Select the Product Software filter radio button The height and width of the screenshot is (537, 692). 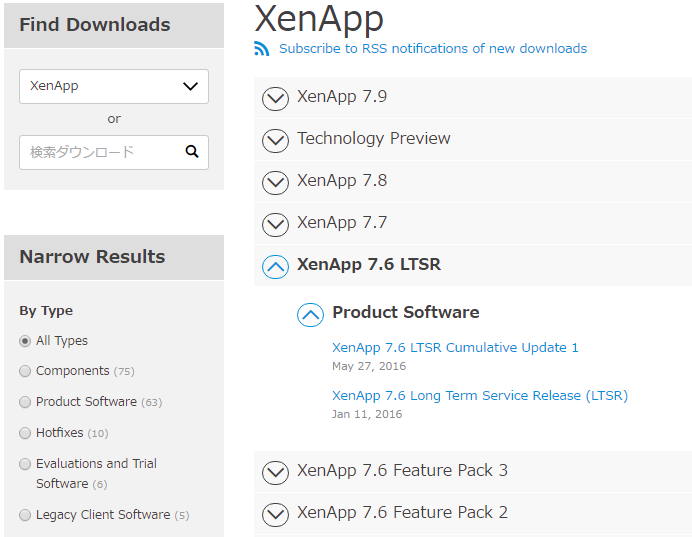click(x=25, y=402)
